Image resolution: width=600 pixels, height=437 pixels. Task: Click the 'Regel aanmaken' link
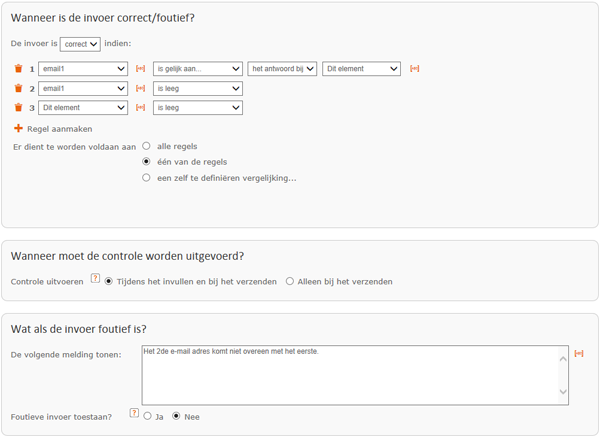click(x=60, y=129)
